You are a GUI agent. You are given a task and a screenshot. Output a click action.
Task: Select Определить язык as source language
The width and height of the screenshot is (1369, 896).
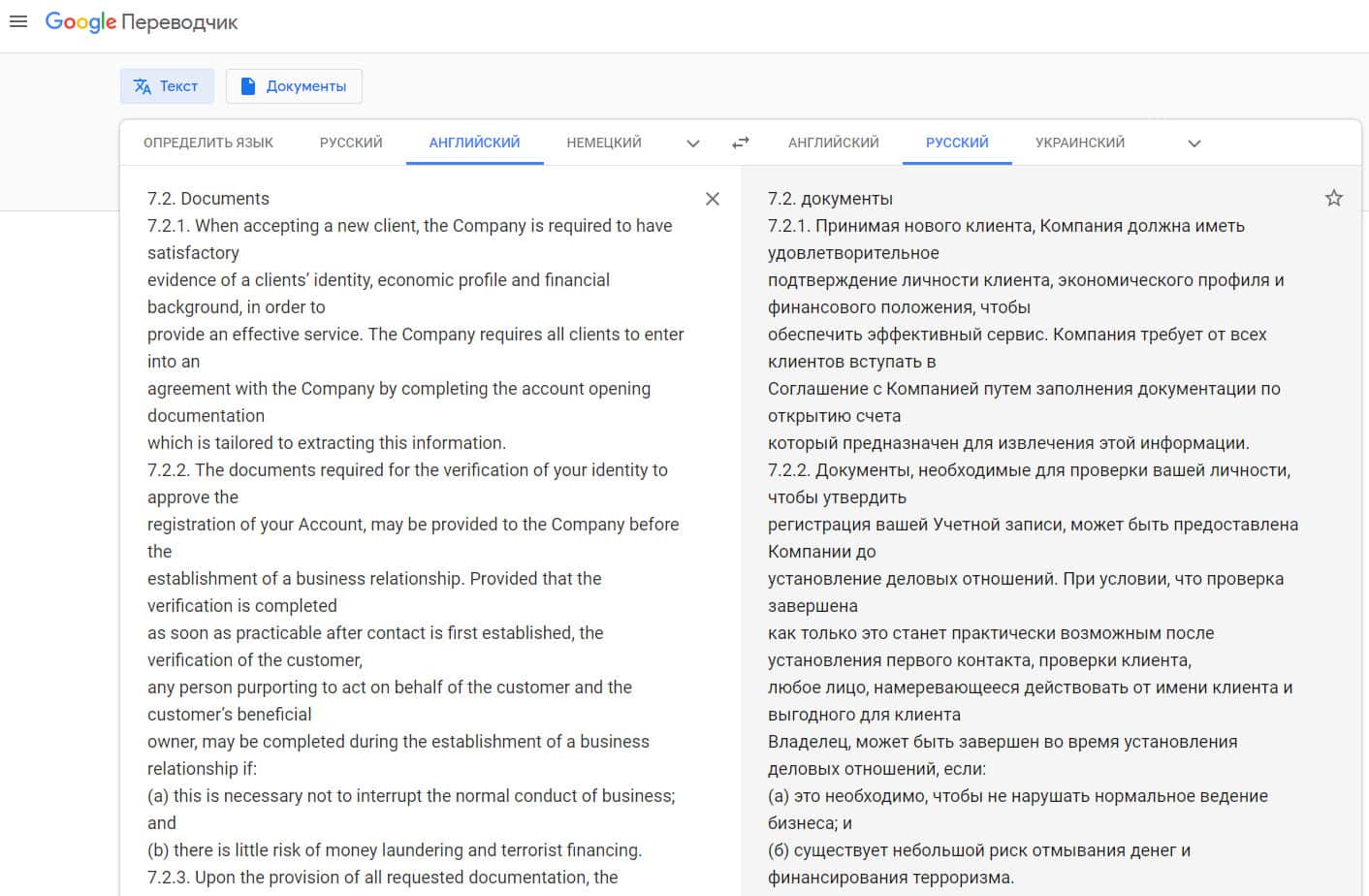point(208,143)
